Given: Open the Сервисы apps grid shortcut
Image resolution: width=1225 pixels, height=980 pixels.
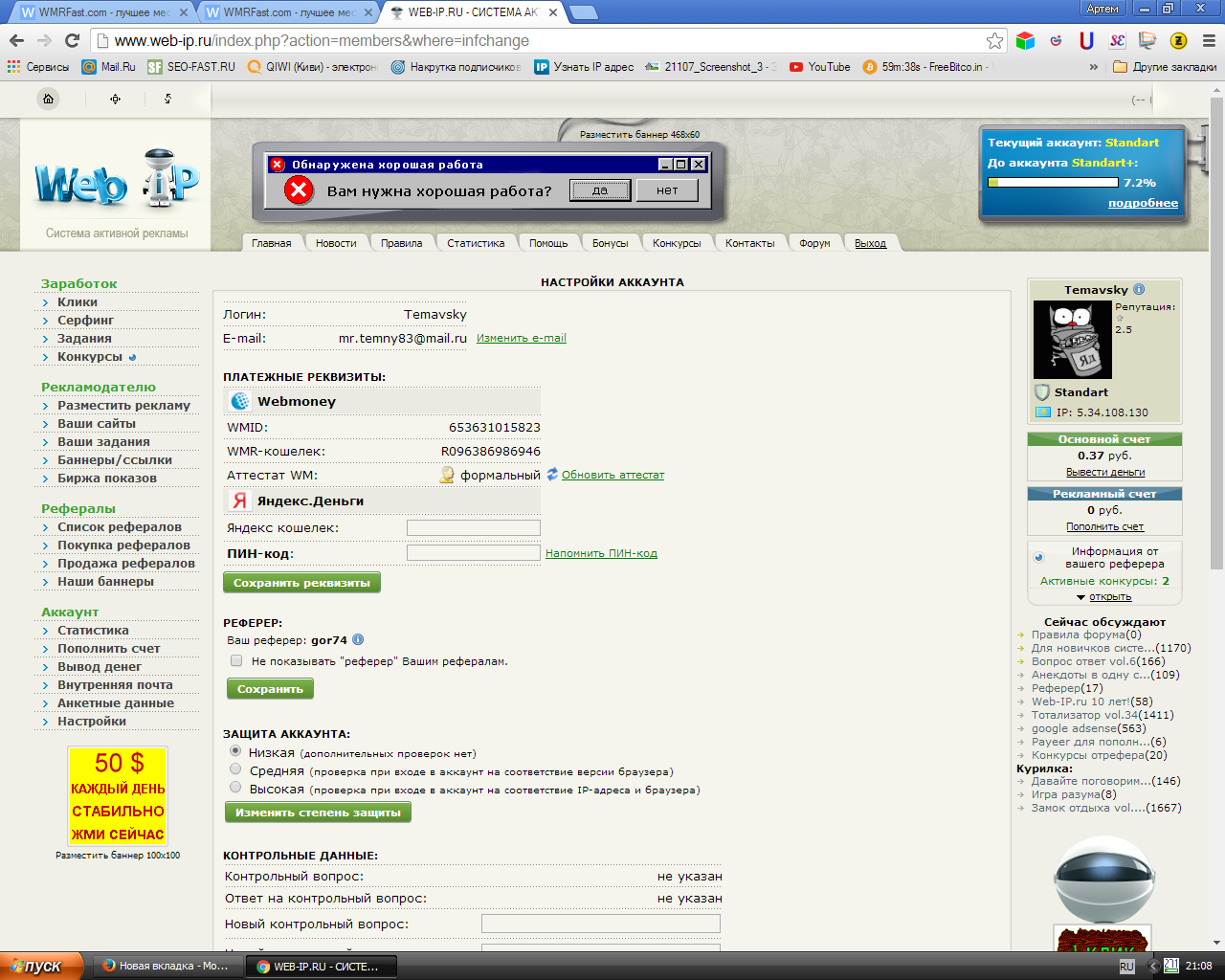Looking at the screenshot, I should (x=38, y=67).
